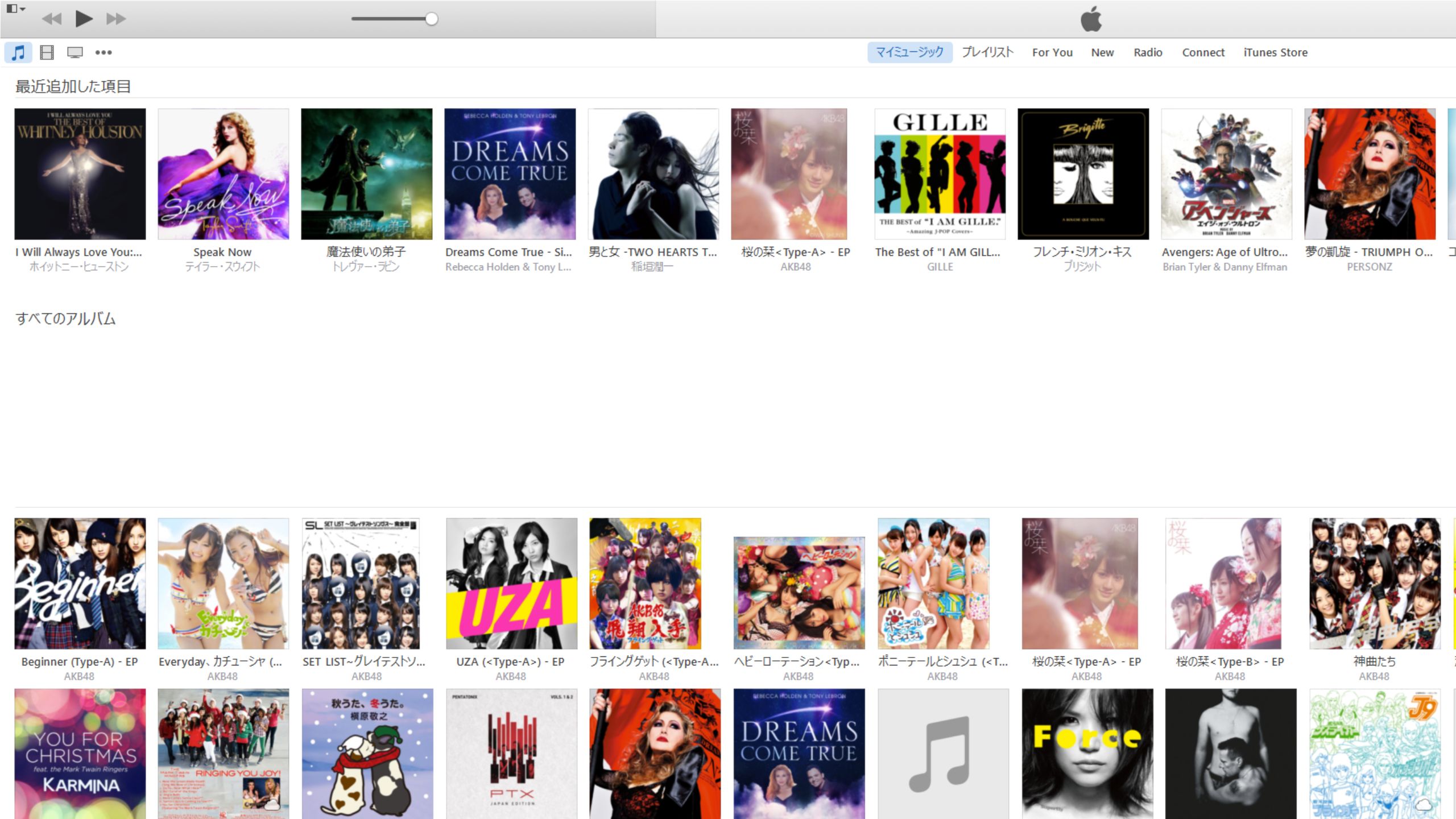Open the 秋うた、冬うた album cover
The image size is (1456, 819).
(367, 754)
